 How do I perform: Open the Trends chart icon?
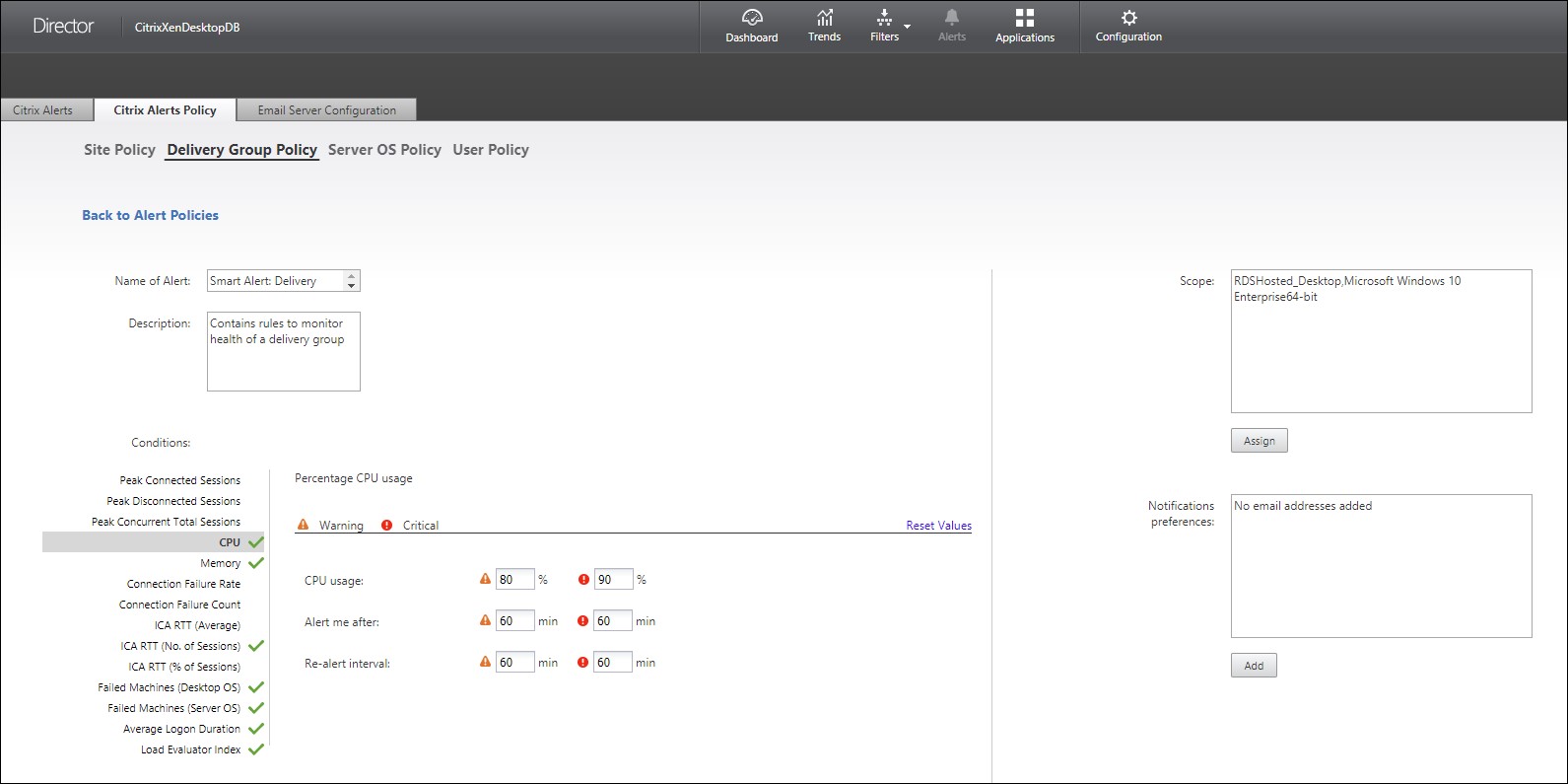pos(824,18)
